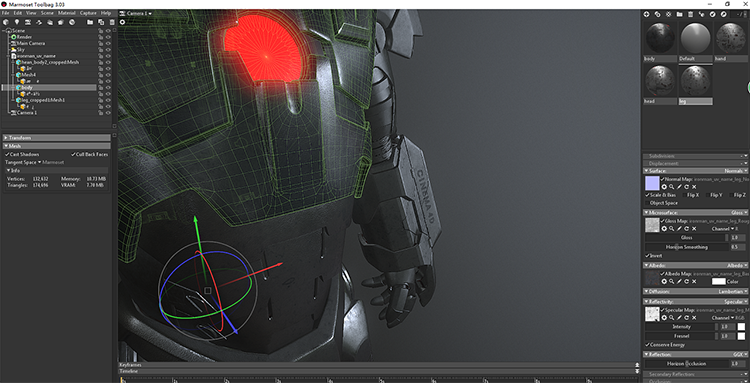Duplicate selected scene object icon

[101, 22]
